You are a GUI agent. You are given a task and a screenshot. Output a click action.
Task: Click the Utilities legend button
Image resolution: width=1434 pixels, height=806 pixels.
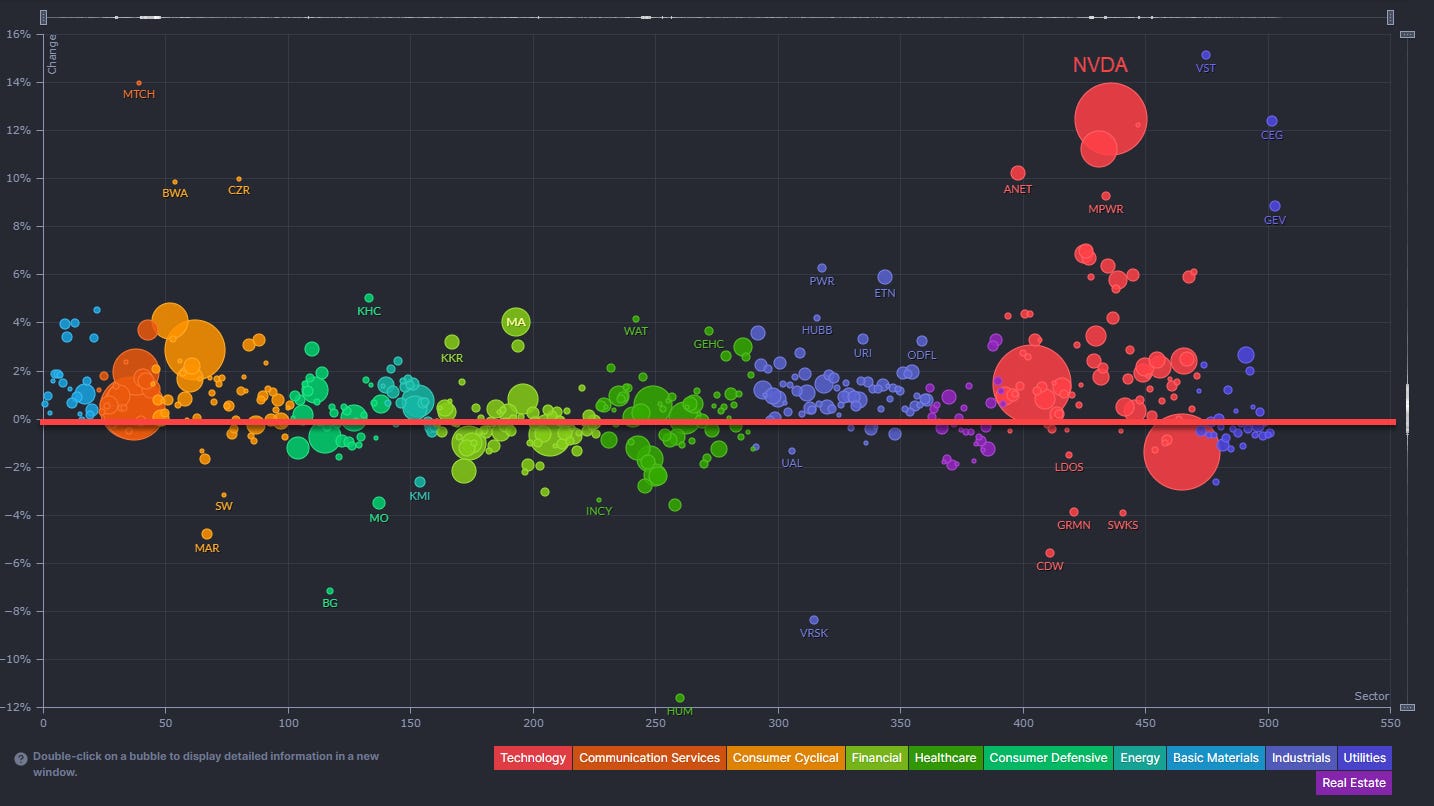[x=1364, y=758]
